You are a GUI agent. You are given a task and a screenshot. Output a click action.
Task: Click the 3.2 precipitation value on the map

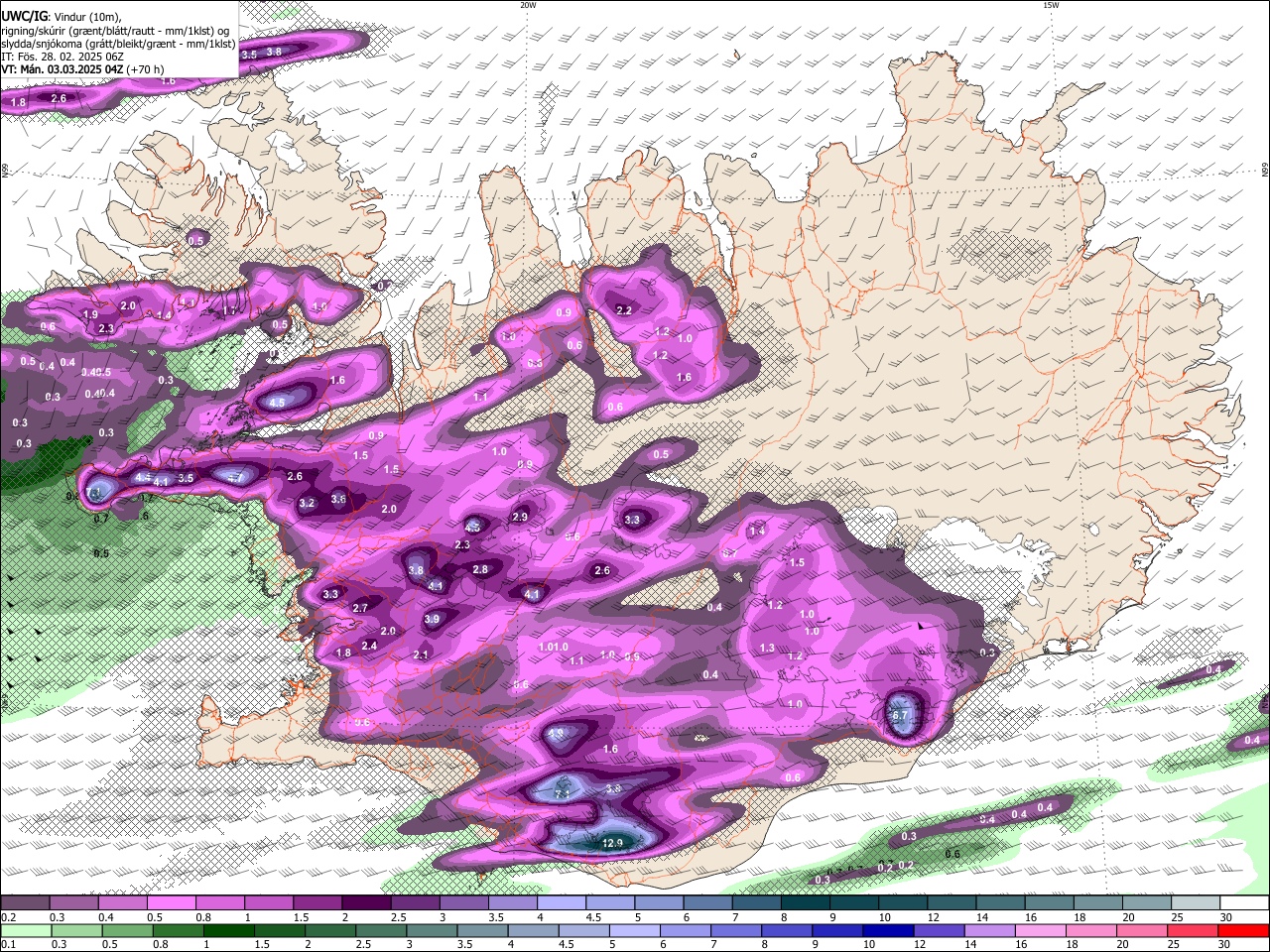(x=307, y=503)
